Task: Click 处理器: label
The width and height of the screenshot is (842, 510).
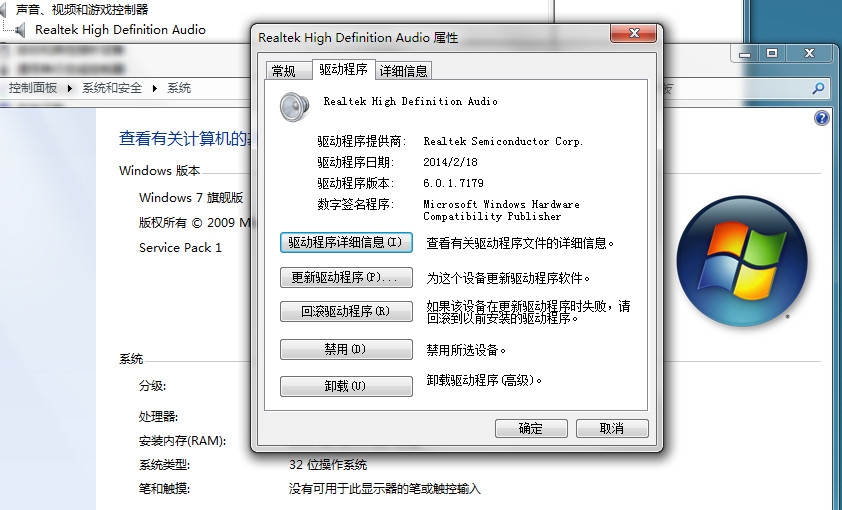Action: [158, 416]
